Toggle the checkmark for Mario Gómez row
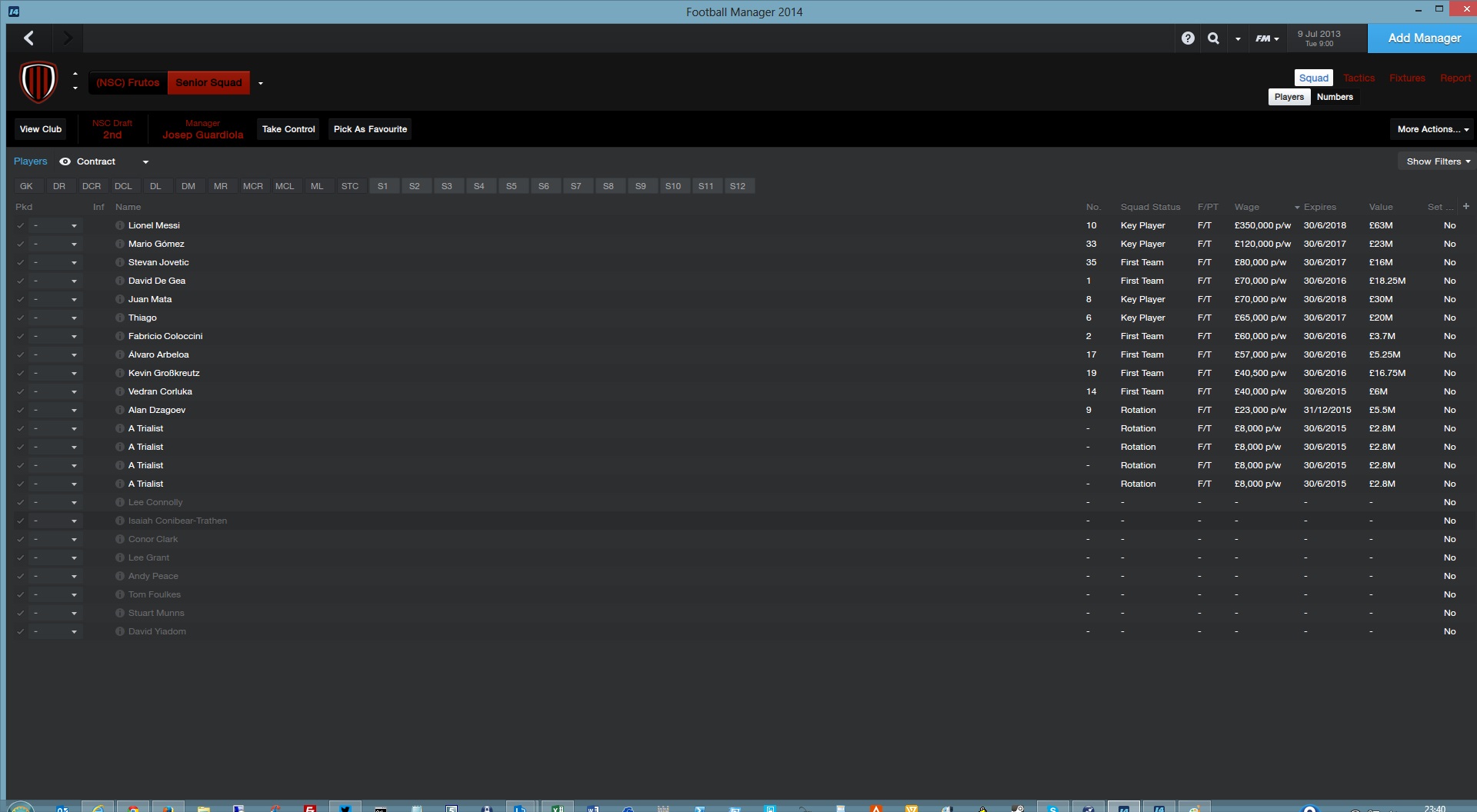The image size is (1477, 812). pyautogui.click(x=21, y=244)
